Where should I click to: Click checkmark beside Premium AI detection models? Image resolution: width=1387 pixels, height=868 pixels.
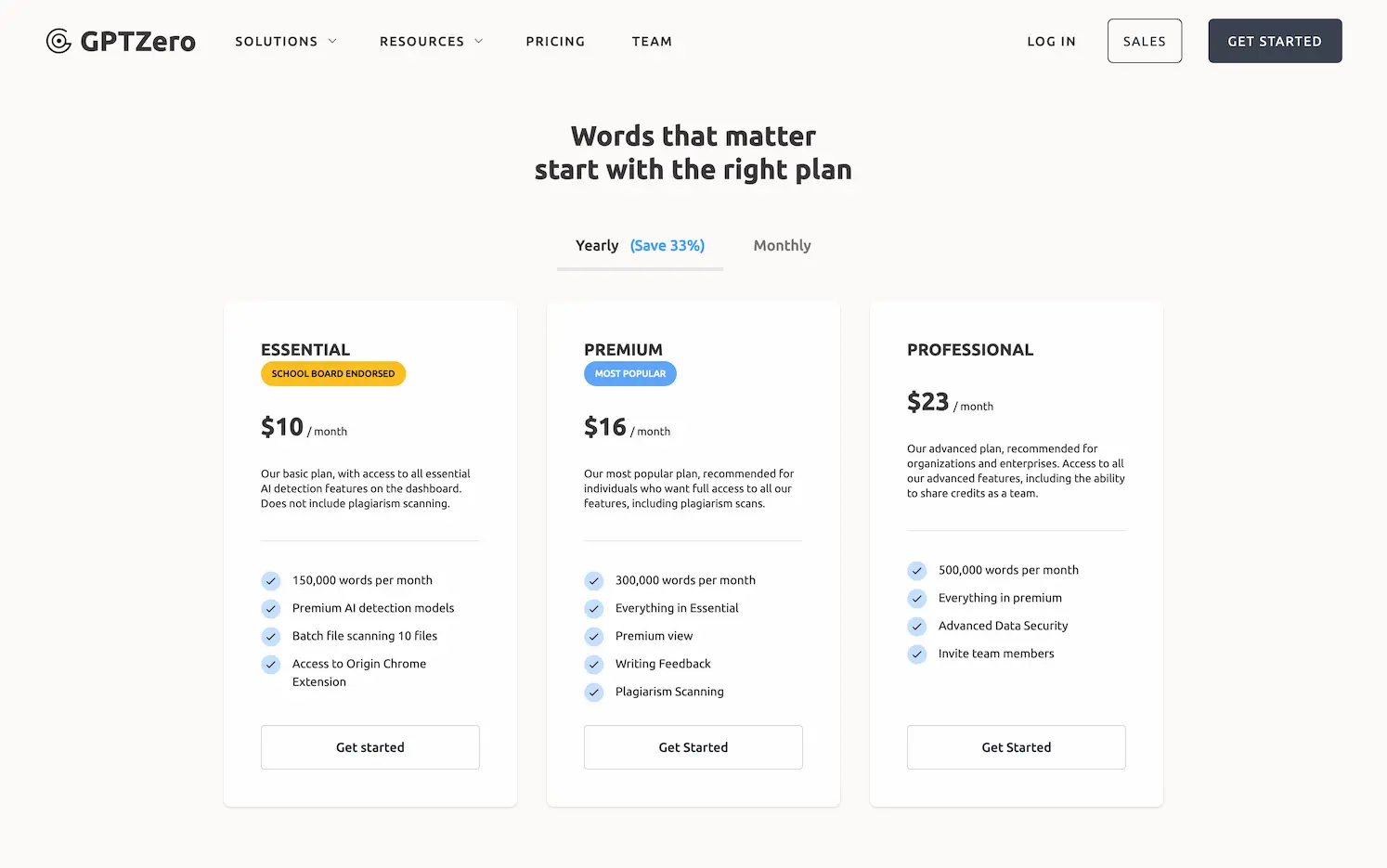click(x=270, y=608)
